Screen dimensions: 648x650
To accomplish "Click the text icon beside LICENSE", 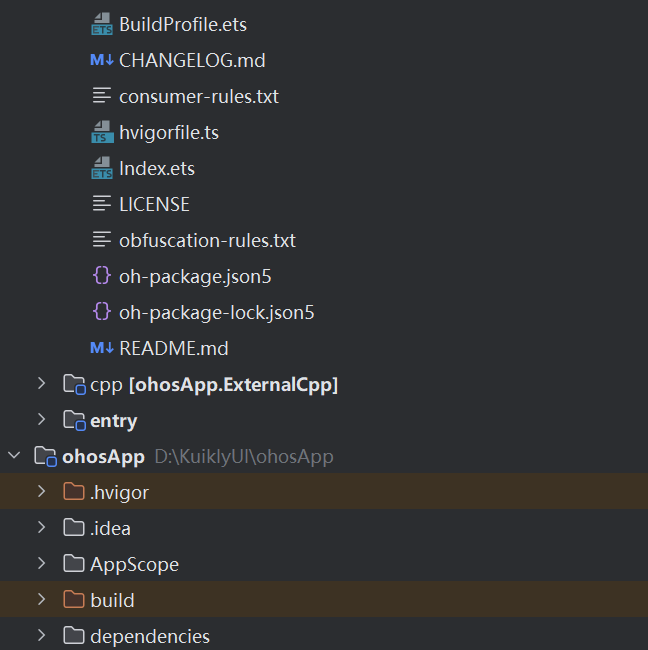I will tap(102, 204).
